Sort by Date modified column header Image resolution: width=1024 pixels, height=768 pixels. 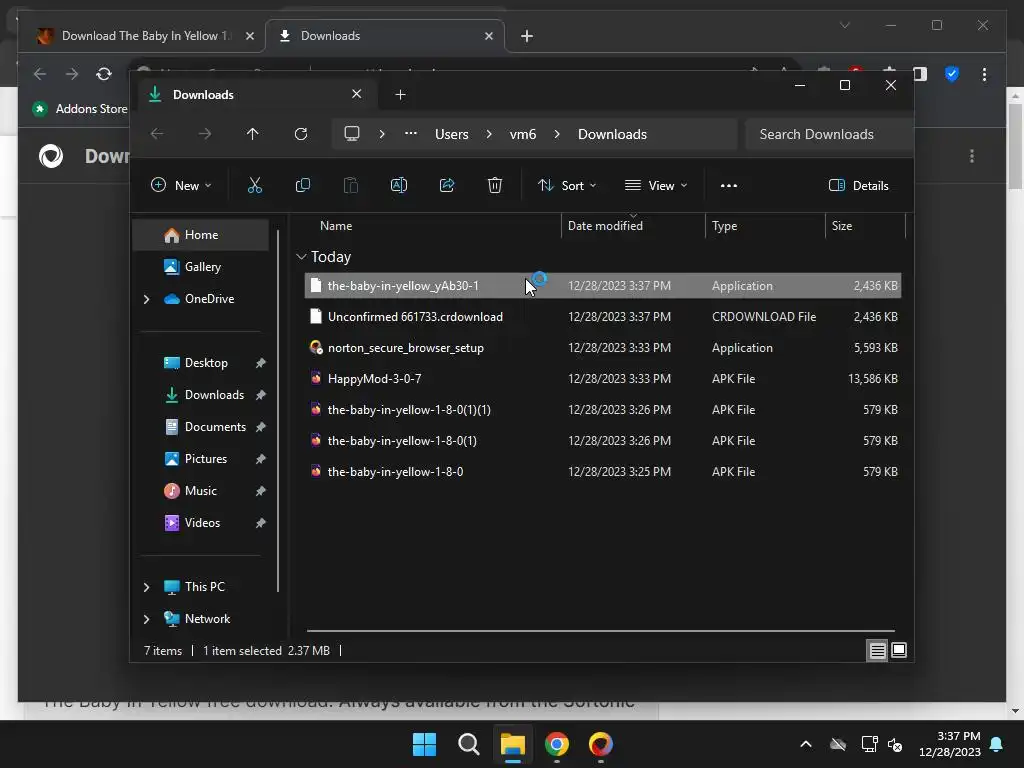point(605,225)
